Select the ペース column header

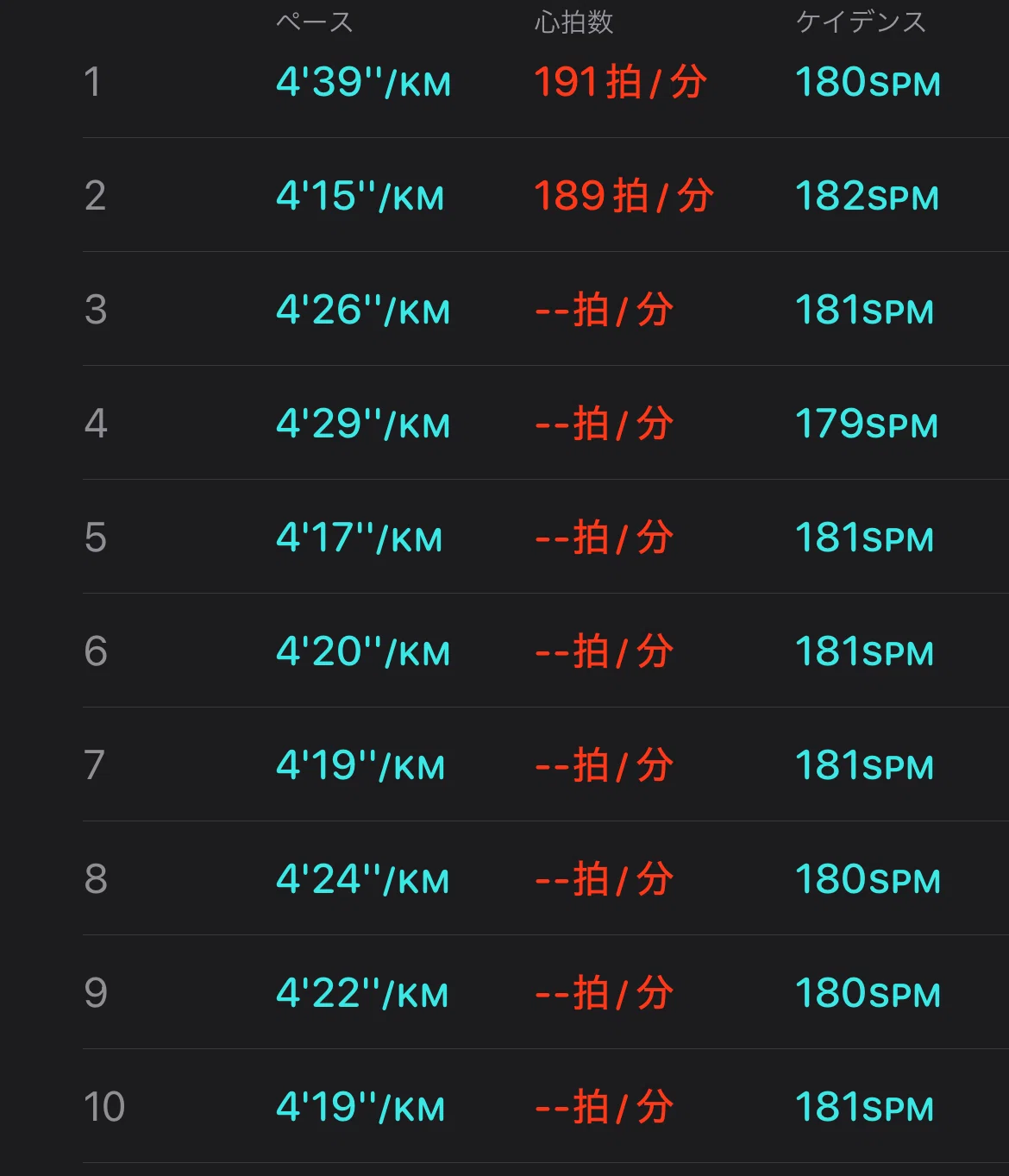coord(314,22)
